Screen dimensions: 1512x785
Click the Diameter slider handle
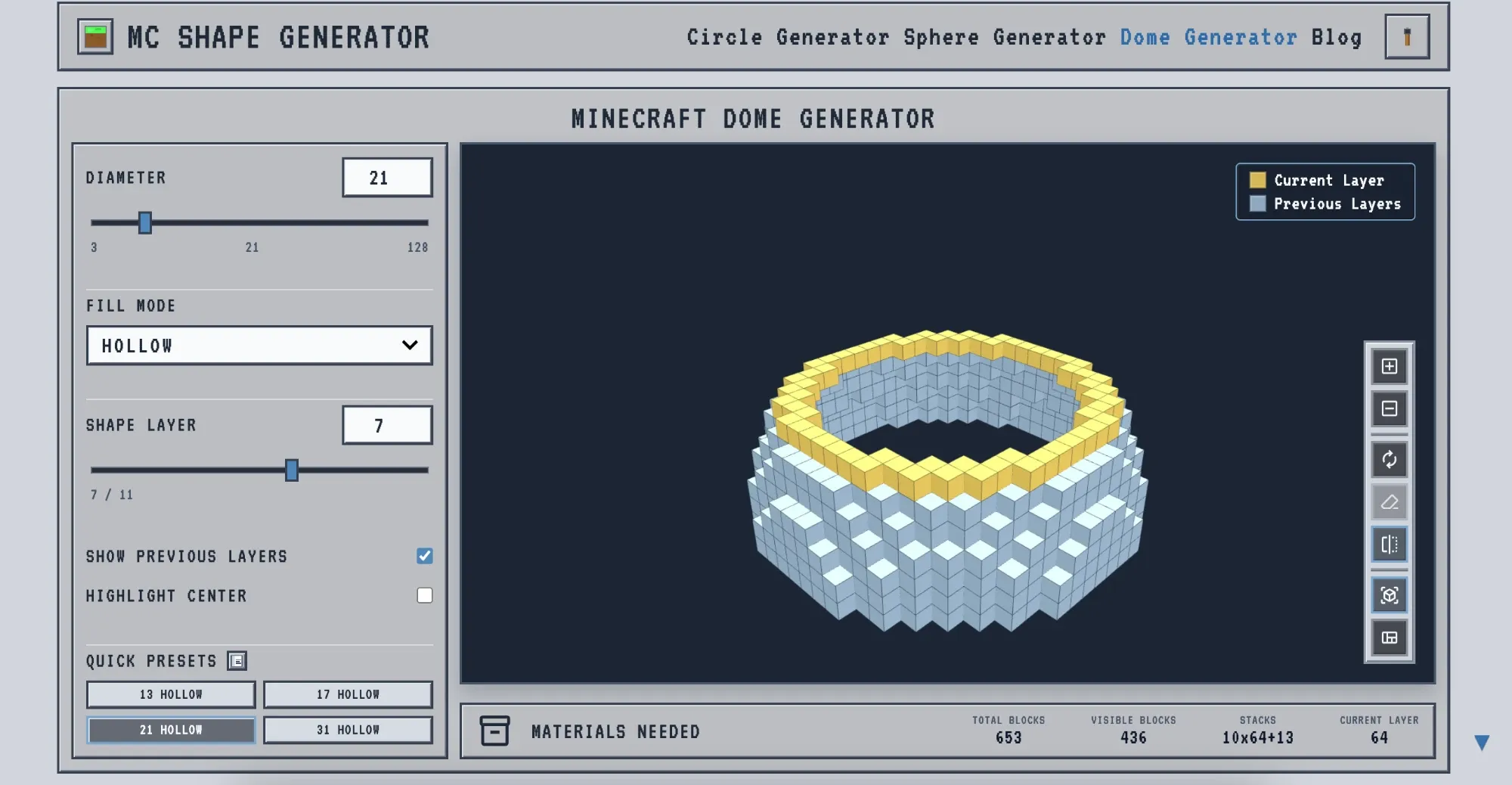click(x=145, y=222)
